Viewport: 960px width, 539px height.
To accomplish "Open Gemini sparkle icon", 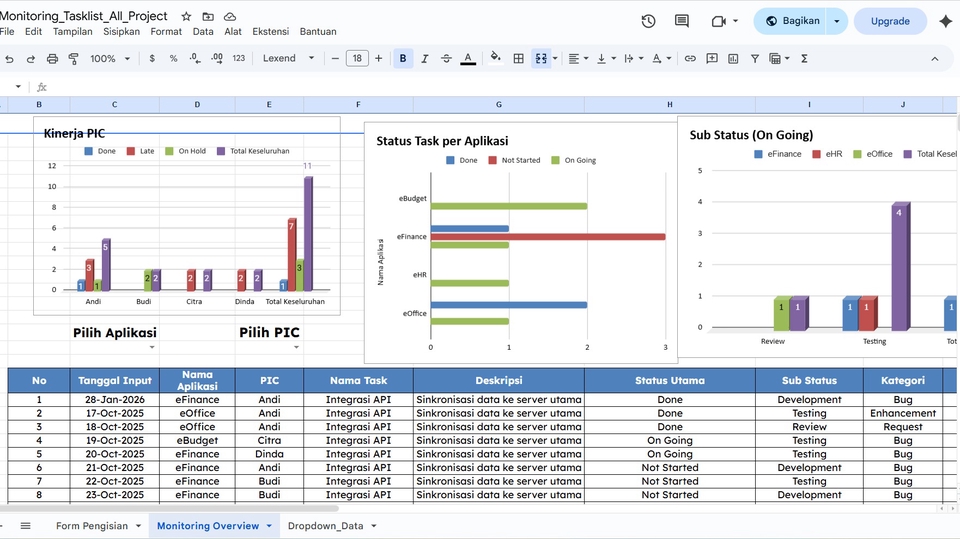I will [x=945, y=21].
